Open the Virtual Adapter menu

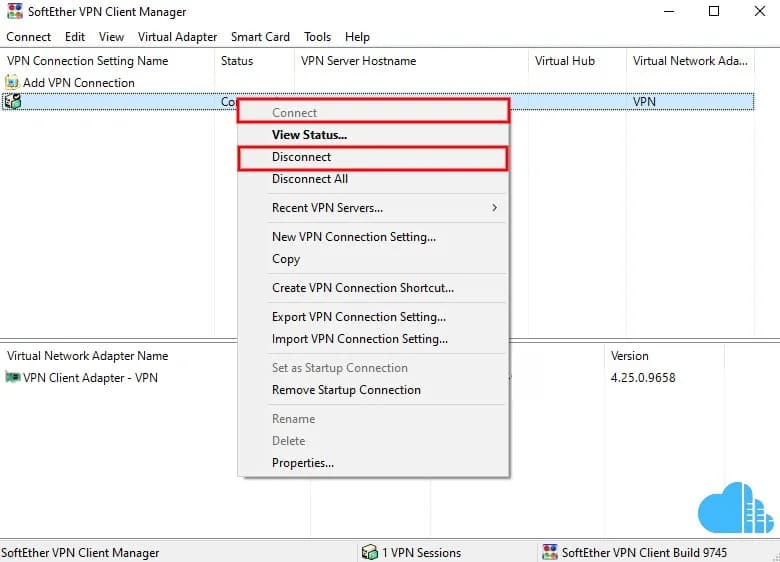(177, 37)
